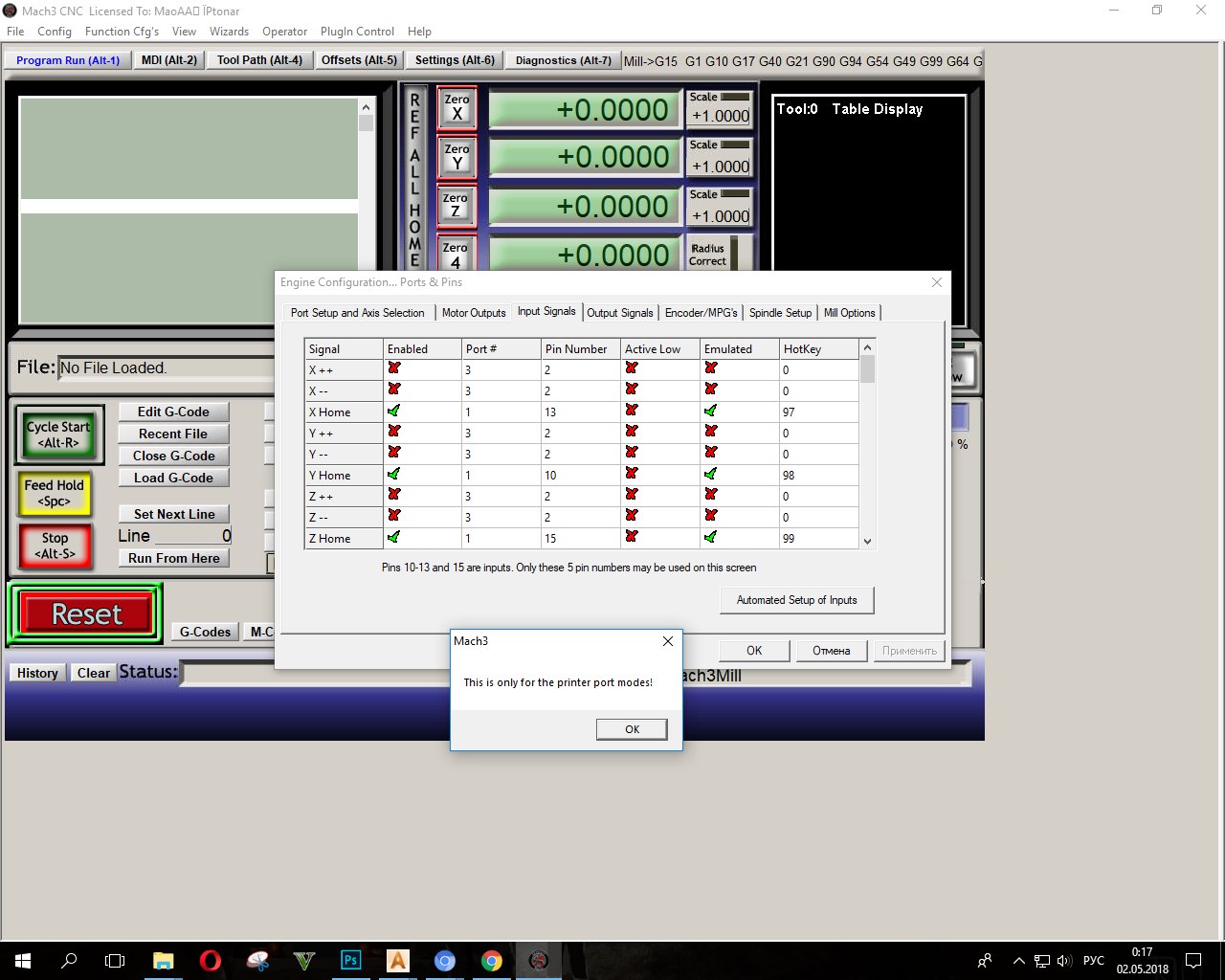Toggle the Enabled mark for Y ++
The height and width of the screenshot is (980, 1225).
click(x=393, y=432)
